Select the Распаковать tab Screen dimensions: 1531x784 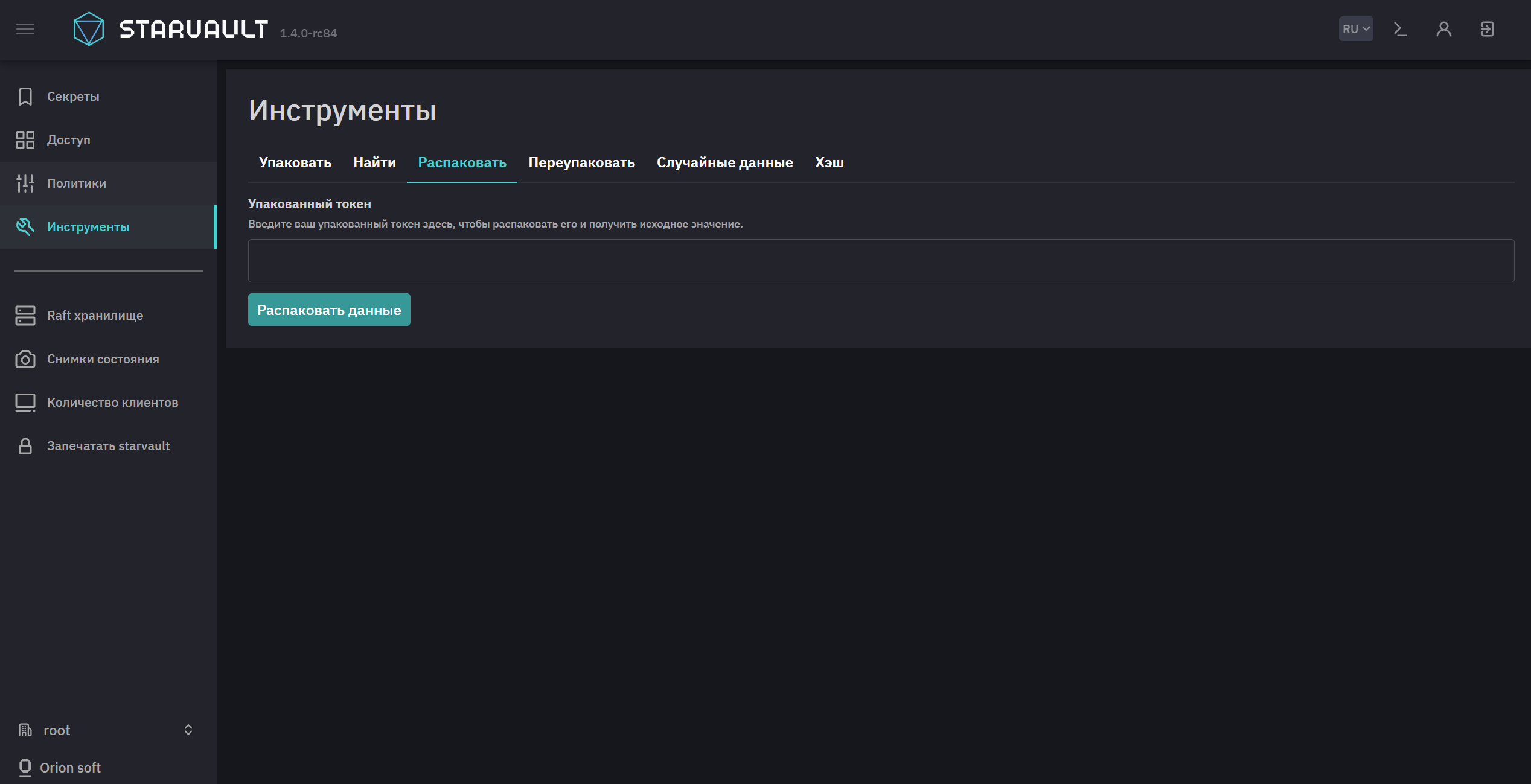[x=462, y=162]
